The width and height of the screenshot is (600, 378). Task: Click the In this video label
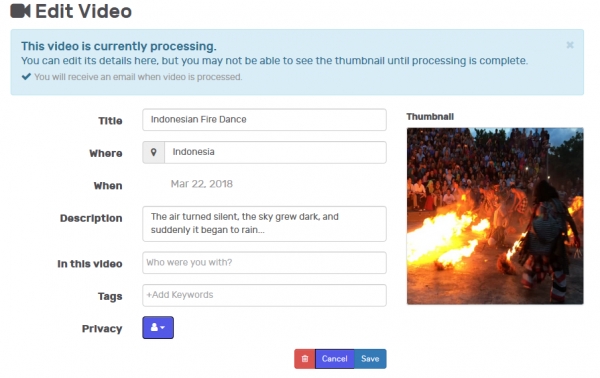pos(90,264)
